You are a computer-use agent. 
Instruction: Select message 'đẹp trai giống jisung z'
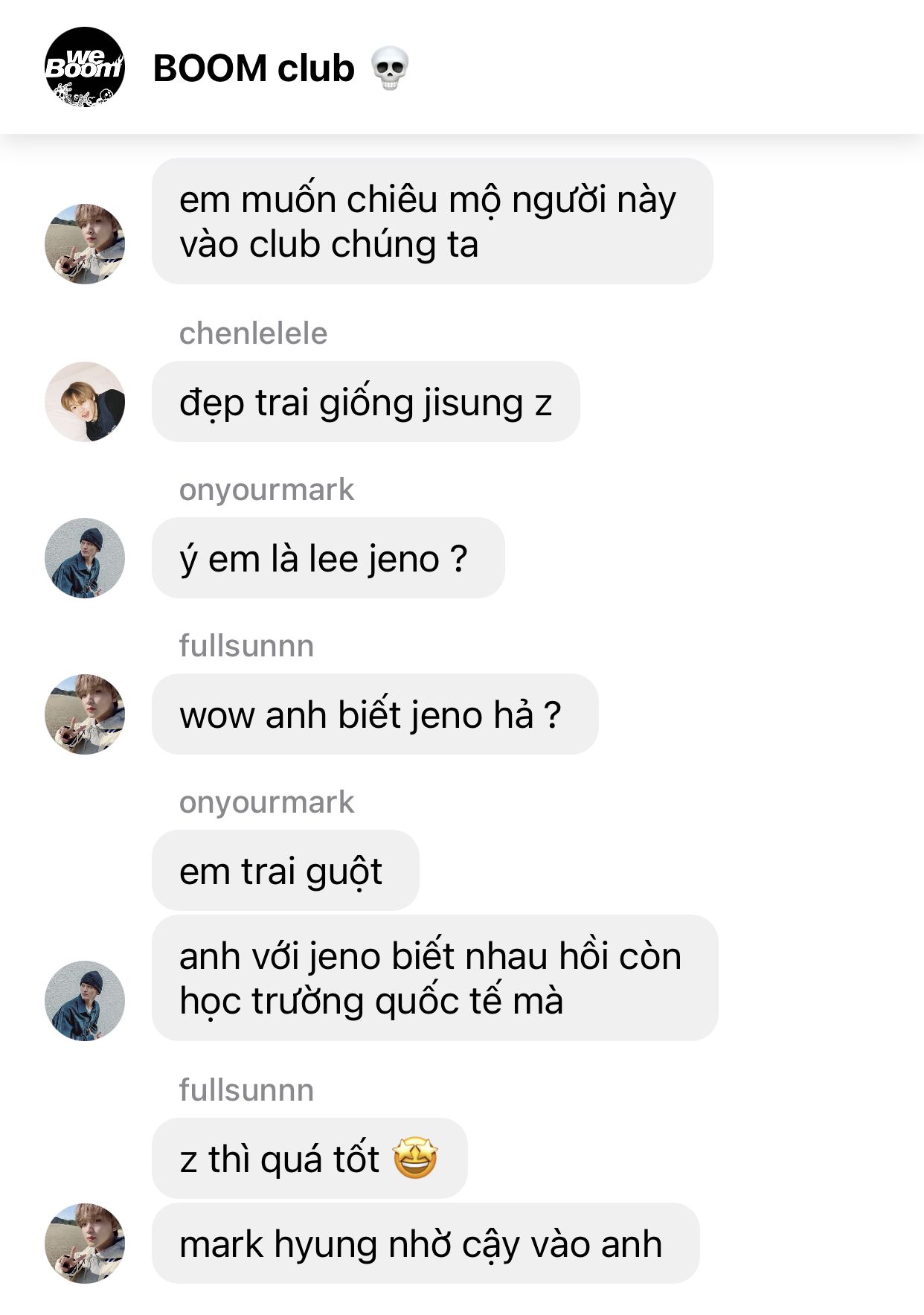tap(366, 402)
